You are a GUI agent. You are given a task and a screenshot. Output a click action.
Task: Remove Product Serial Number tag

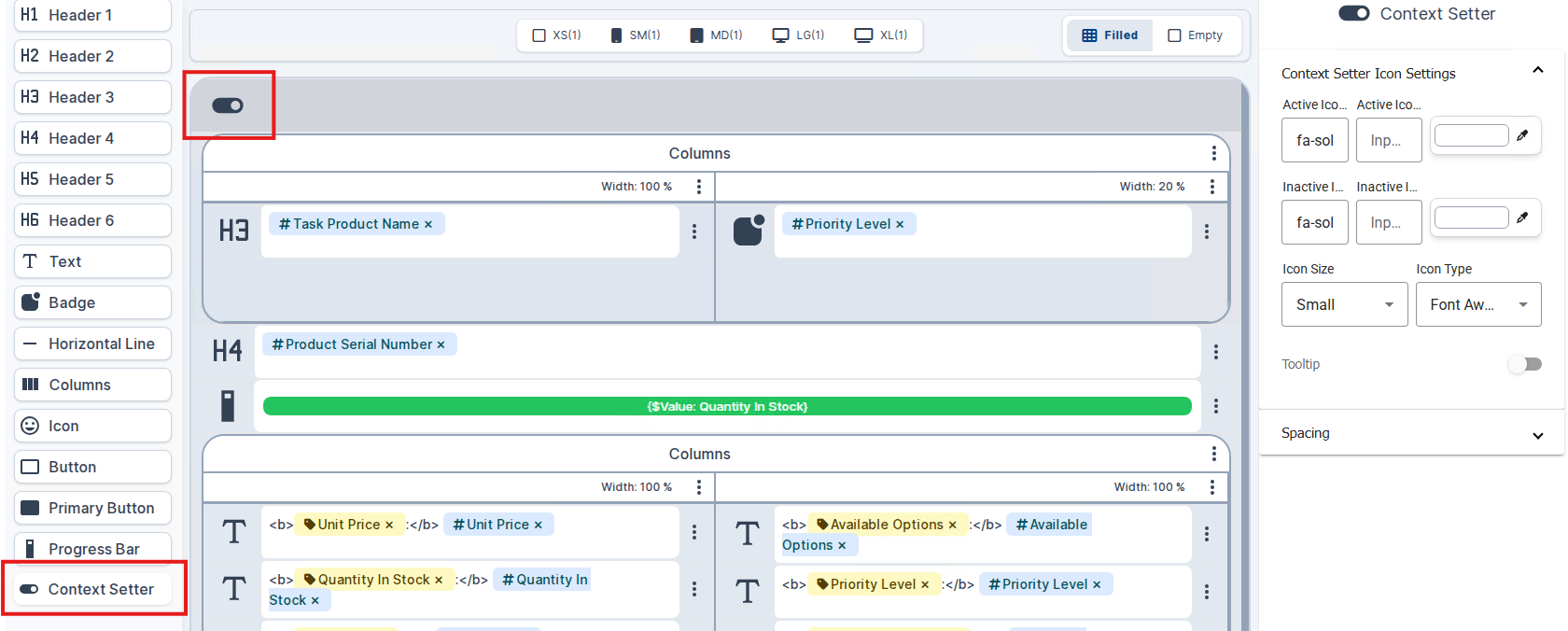pyautogui.click(x=441, y=345)
